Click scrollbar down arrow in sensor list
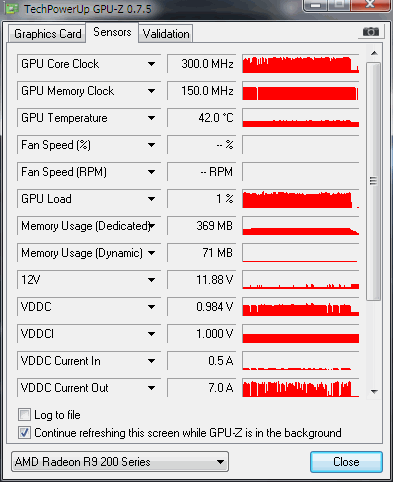The image size is (393, 482). [x=374, y=391]
